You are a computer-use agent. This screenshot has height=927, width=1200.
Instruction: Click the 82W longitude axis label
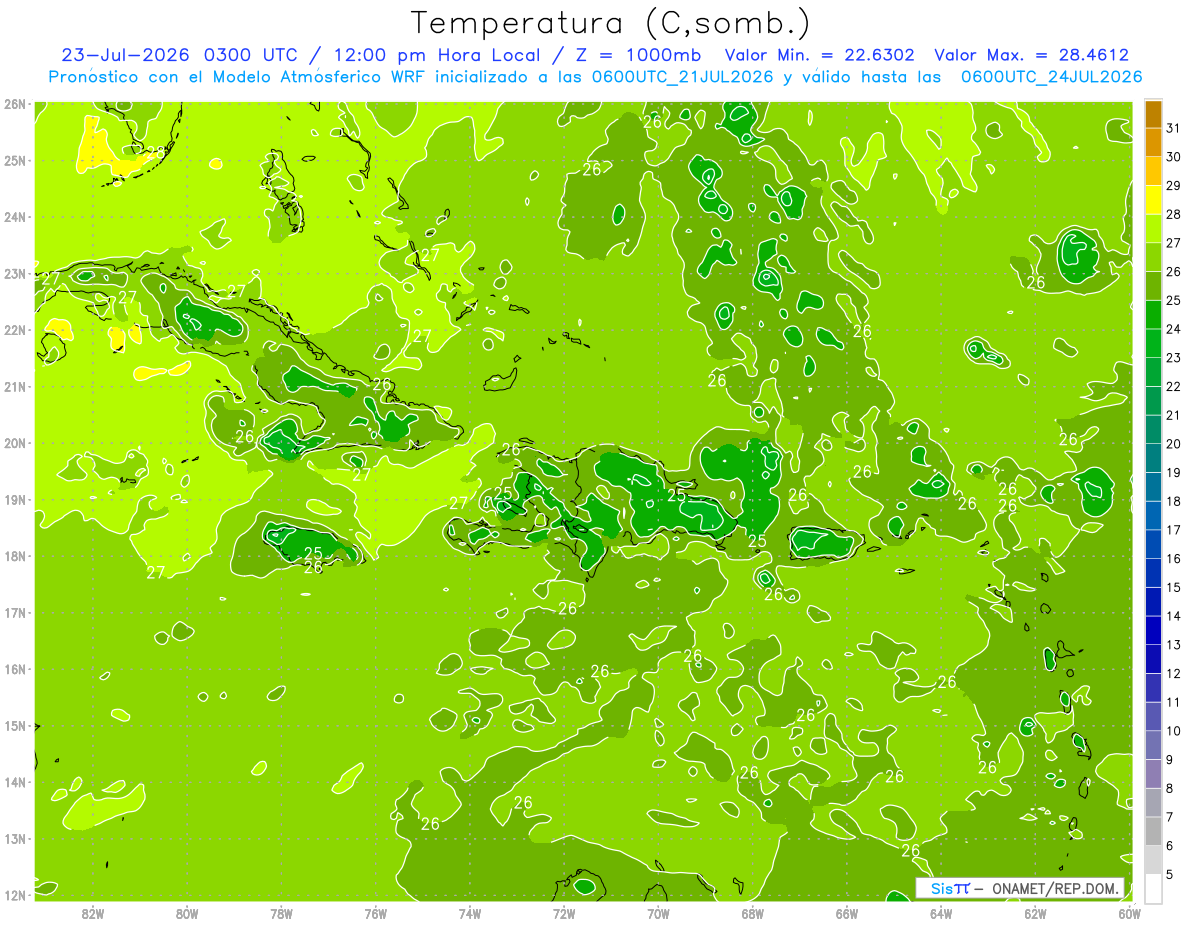coord(92,913)
